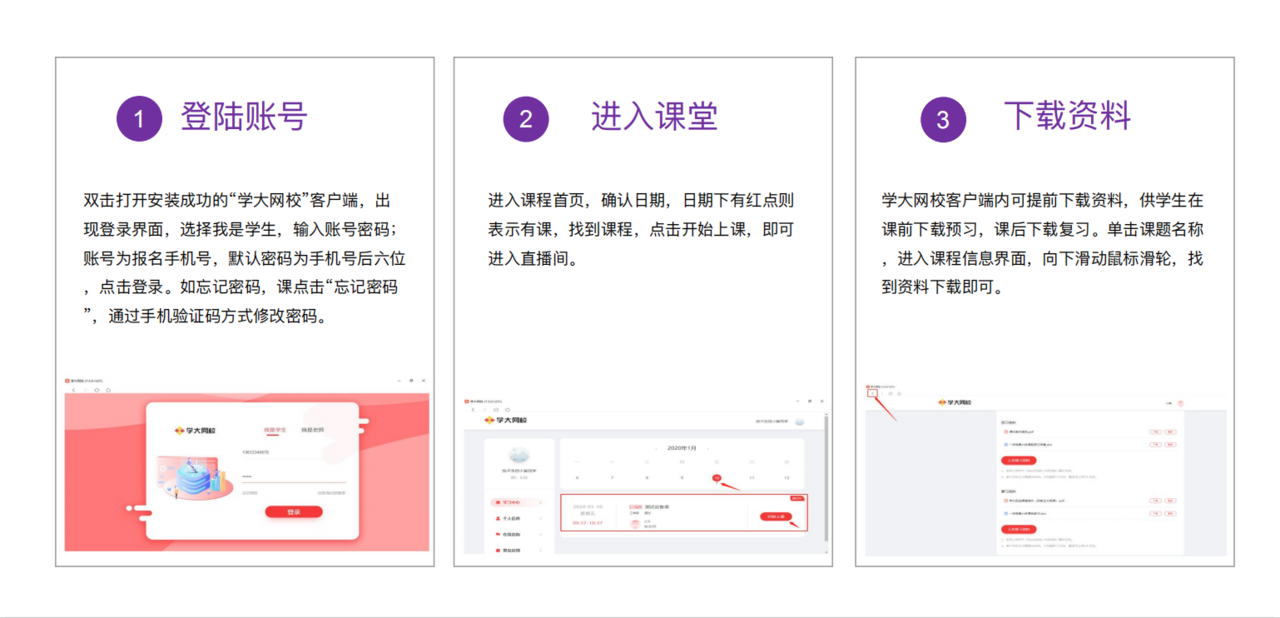Screen dimensions: 1280x618
Task: Click the vertical scrollbar of the calendar window
Action: click(827, 479)
